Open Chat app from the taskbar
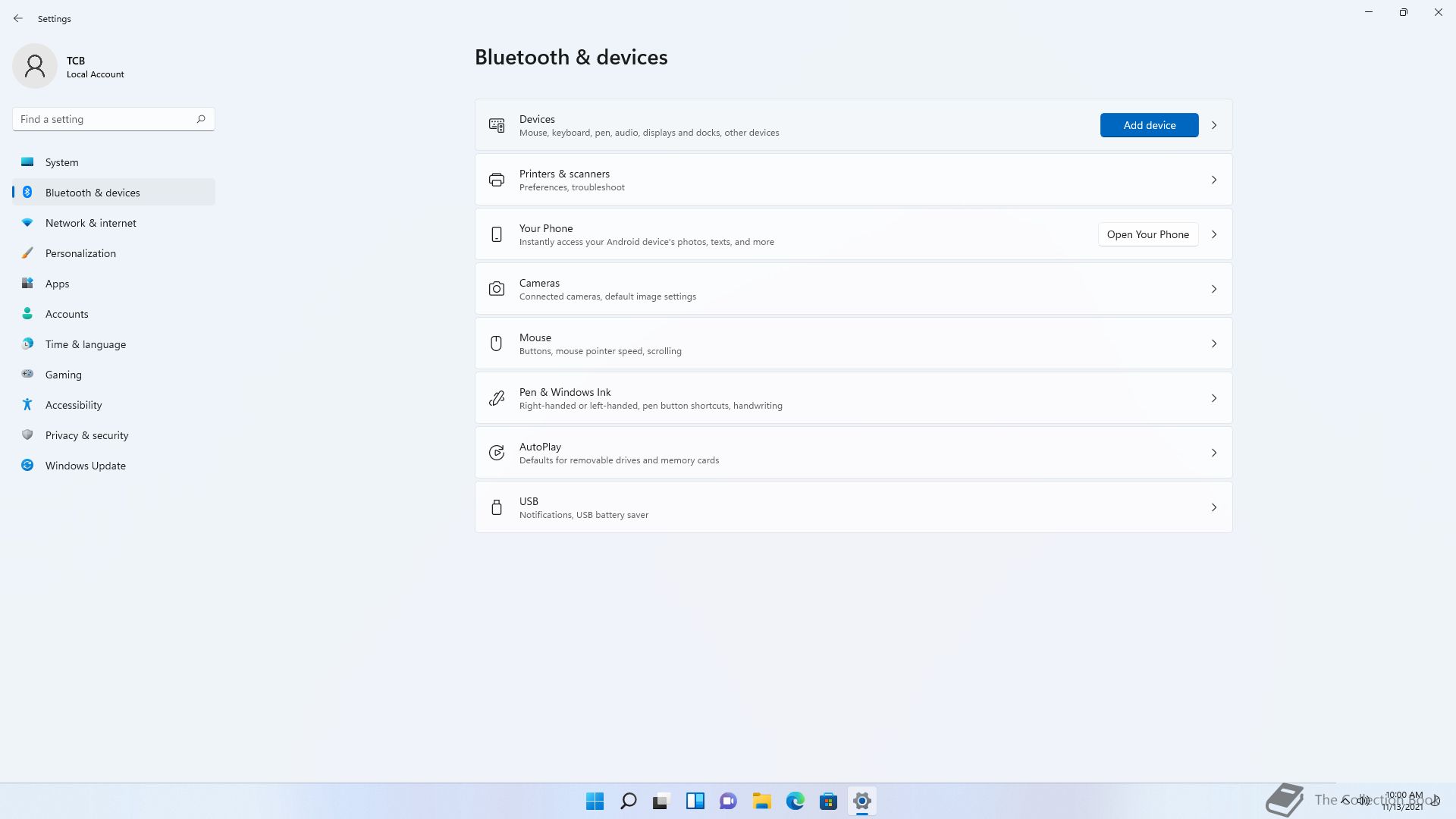1456x819 pixels. [x=729, y=801]
